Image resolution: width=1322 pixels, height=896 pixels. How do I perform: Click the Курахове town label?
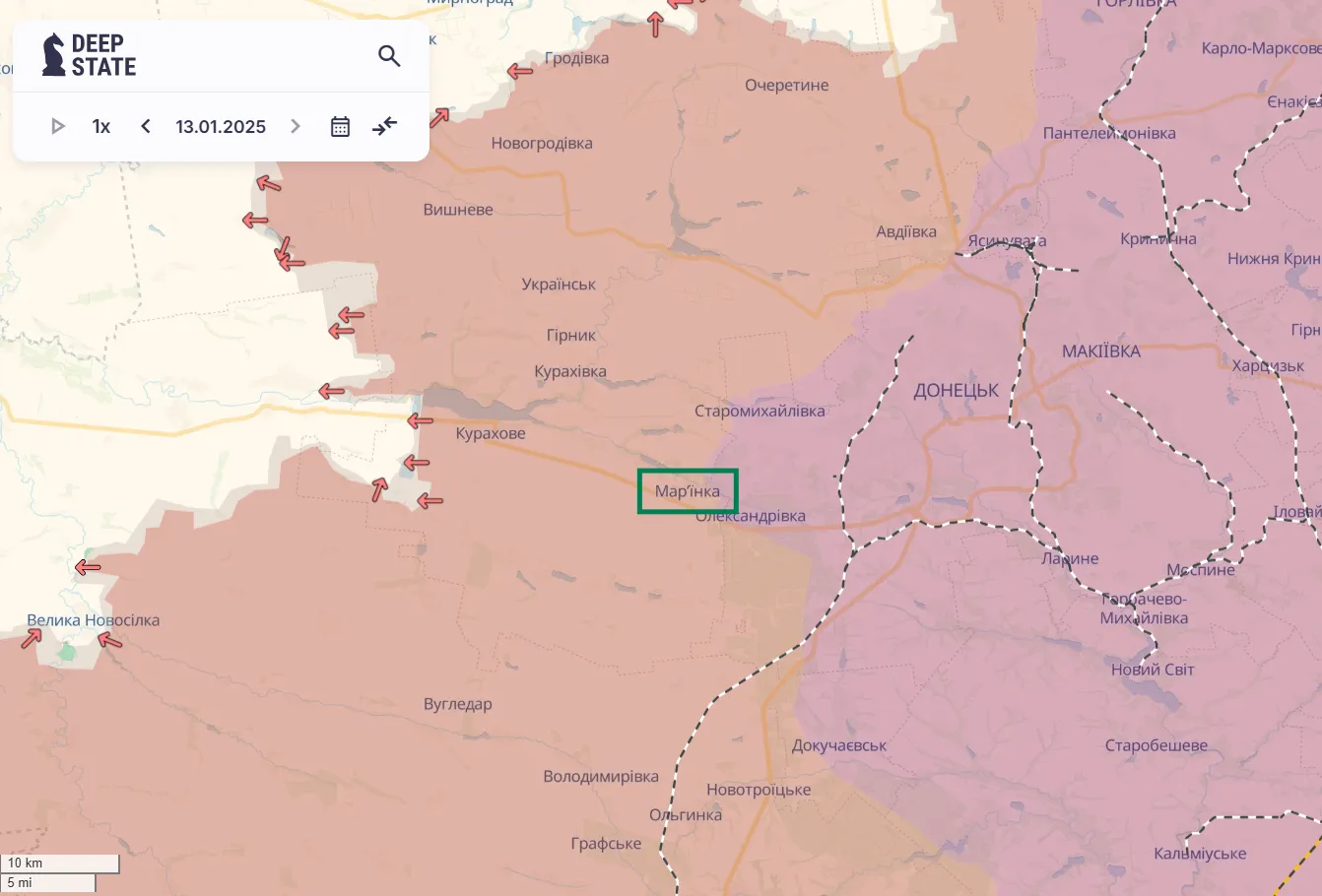[491, 433]
